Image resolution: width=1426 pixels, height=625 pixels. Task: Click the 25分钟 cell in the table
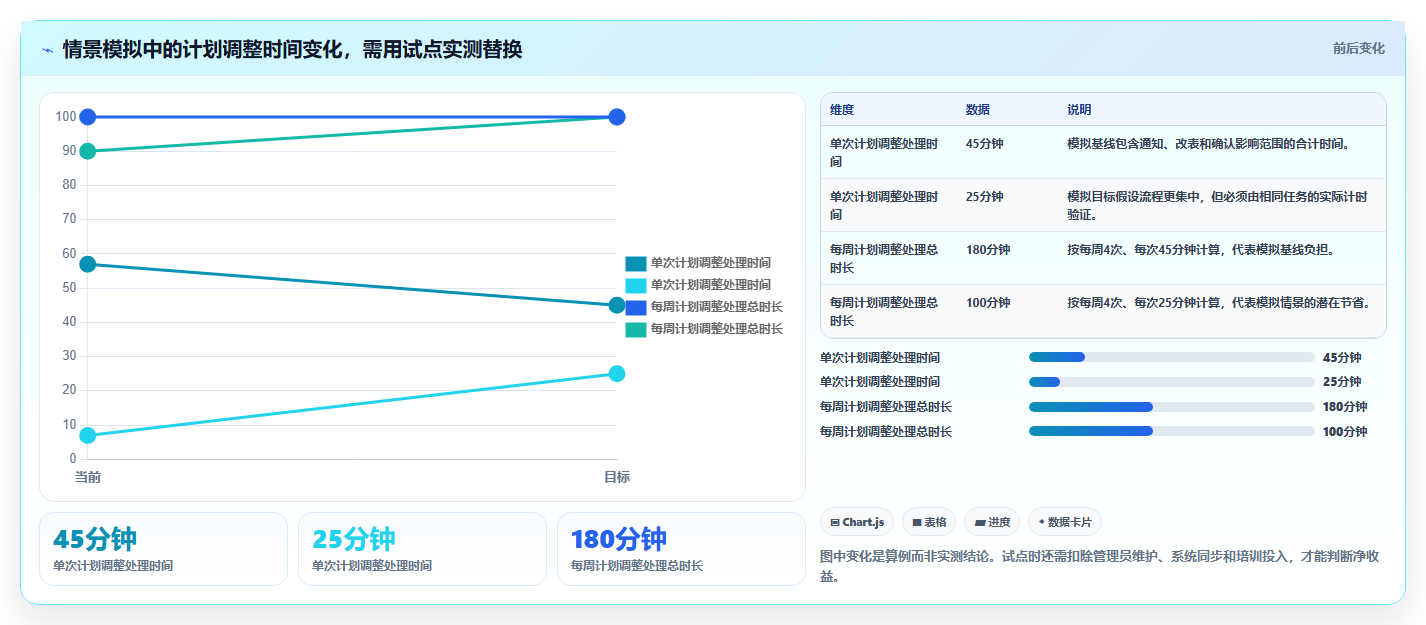[985, 196]
